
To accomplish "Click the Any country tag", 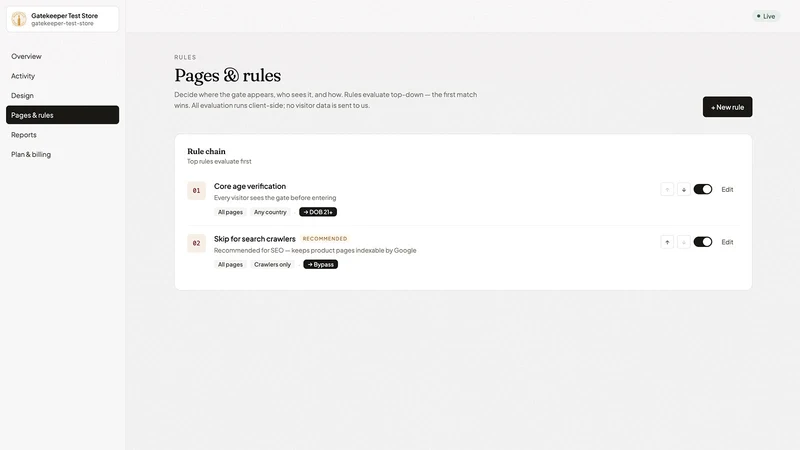I will click(270, 212).
